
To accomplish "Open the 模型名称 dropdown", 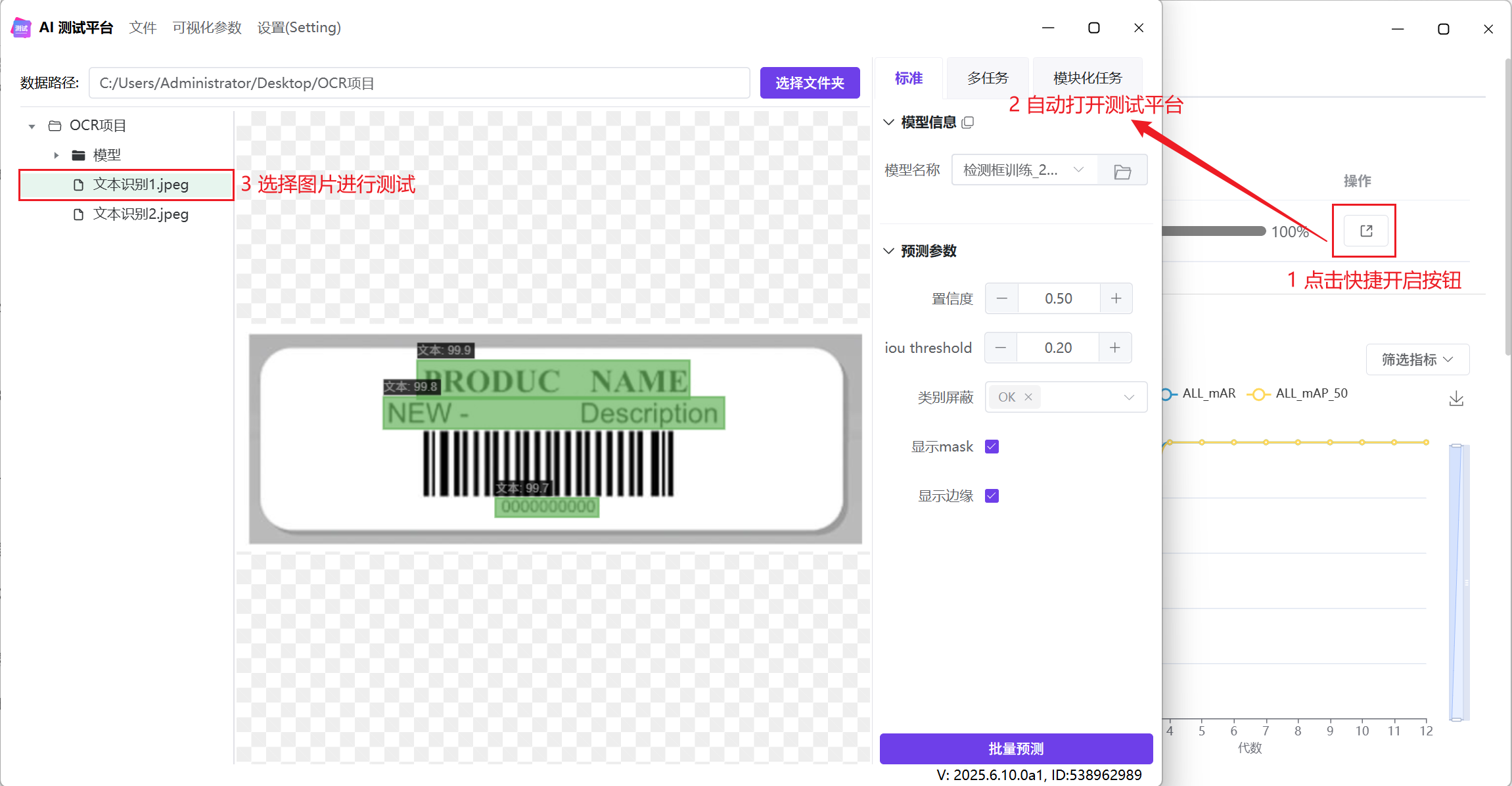I will click(x=1024, y=170).
